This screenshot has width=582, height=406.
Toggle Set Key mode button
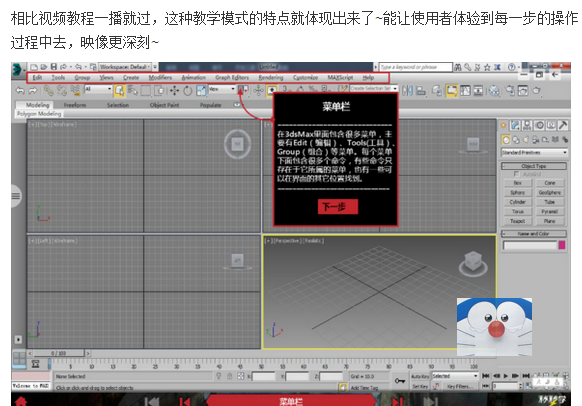click(x=420, y=386)
